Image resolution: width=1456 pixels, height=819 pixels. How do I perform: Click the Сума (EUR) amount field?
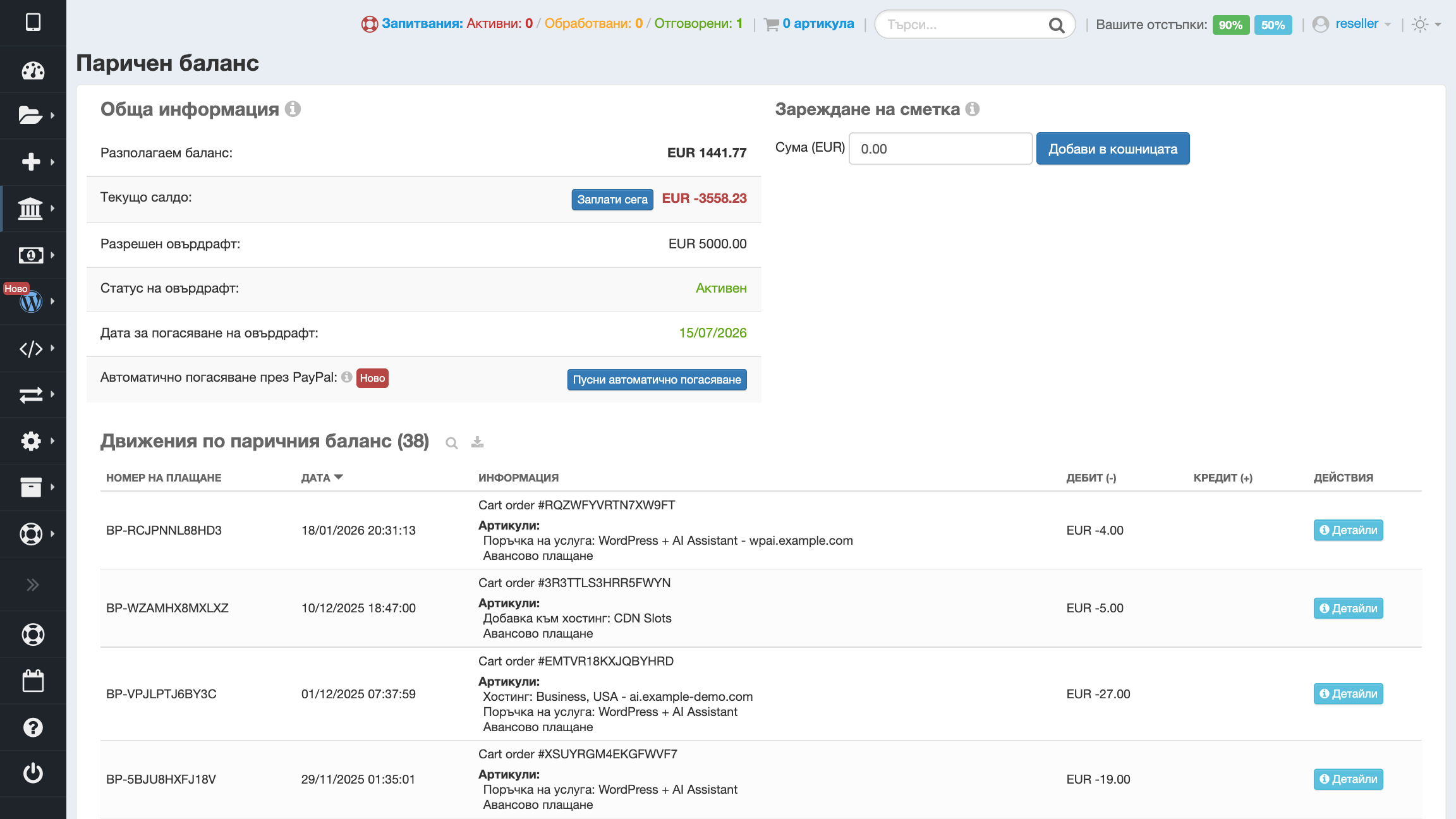pyautogui.click(x=940, y=149)
